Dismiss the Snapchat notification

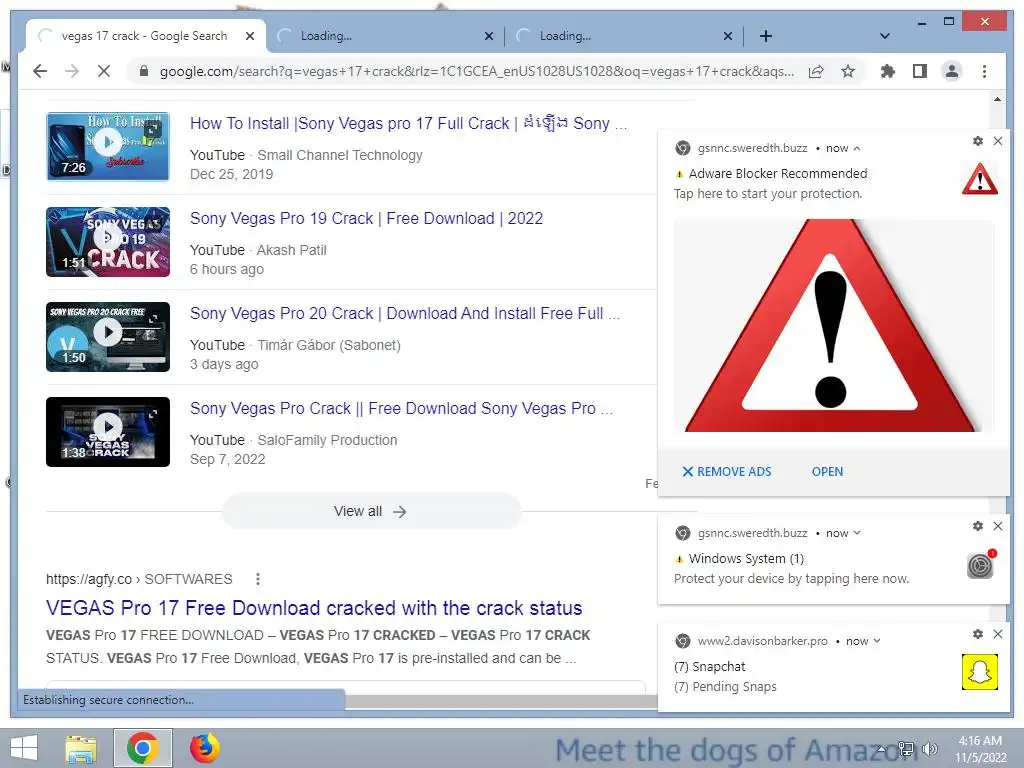point(998,634)
